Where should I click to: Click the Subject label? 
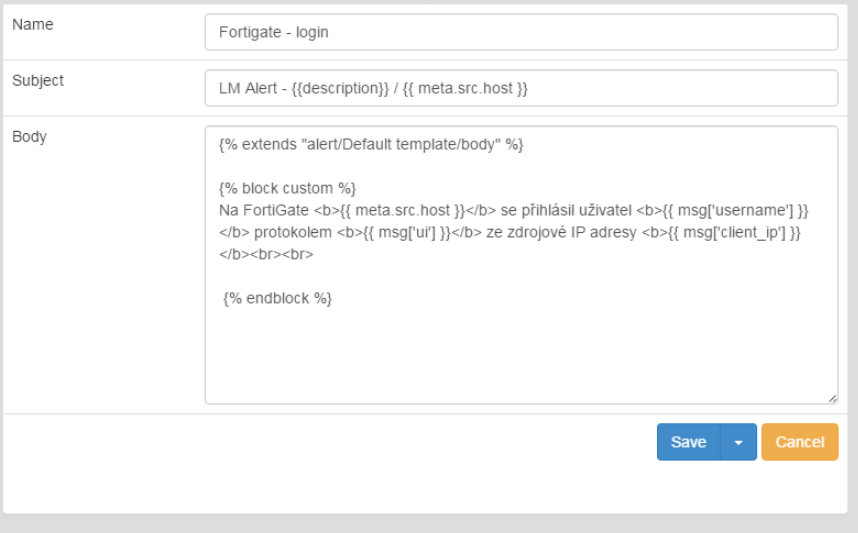38,81
